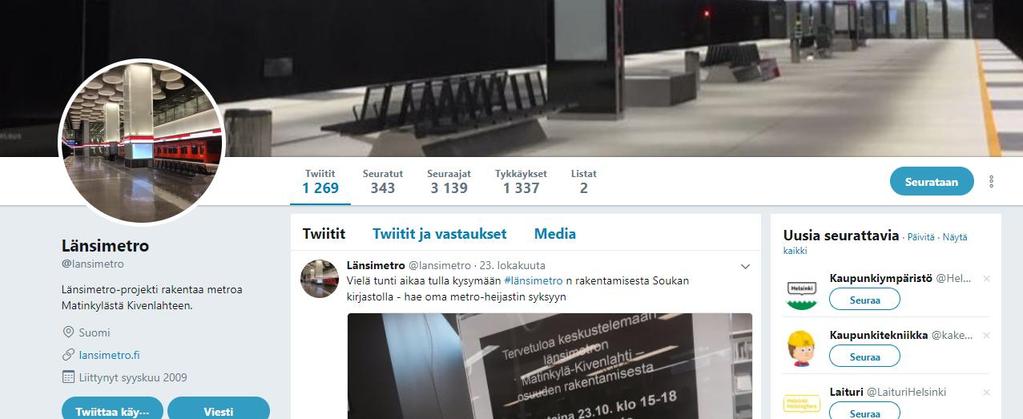Dismiss the Kaupunkiympäristö follow suggestion
Viewport: 1023px width, 419px height.
coord(986,279)
